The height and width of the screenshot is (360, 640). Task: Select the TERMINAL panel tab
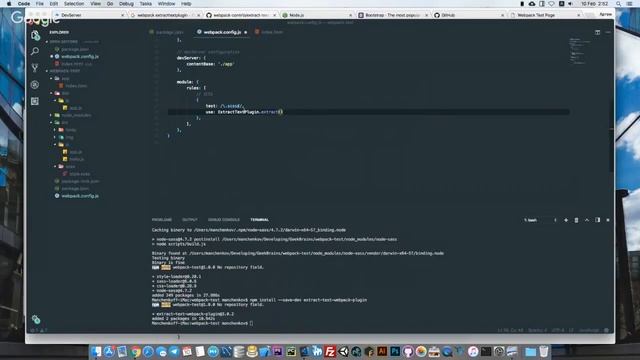pyautogui.click(x=260, y=220)
